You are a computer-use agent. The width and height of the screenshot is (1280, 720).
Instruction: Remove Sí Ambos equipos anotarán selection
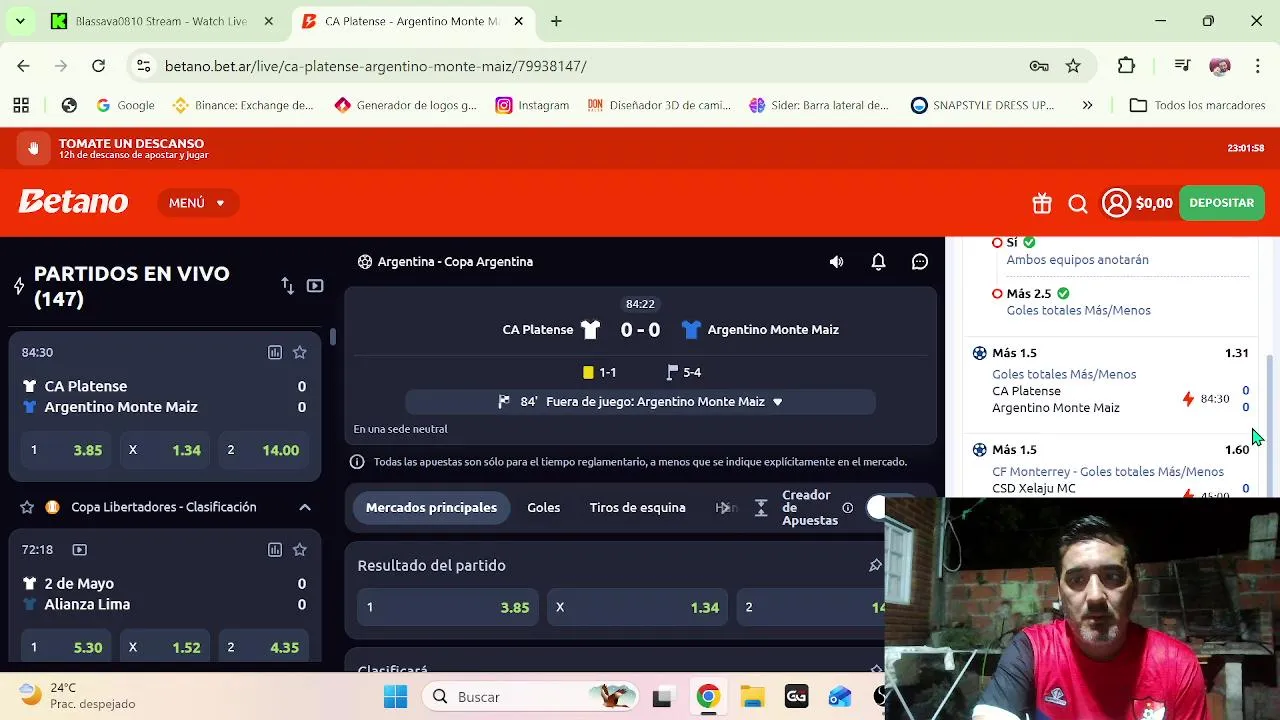(x=997, y=243)
